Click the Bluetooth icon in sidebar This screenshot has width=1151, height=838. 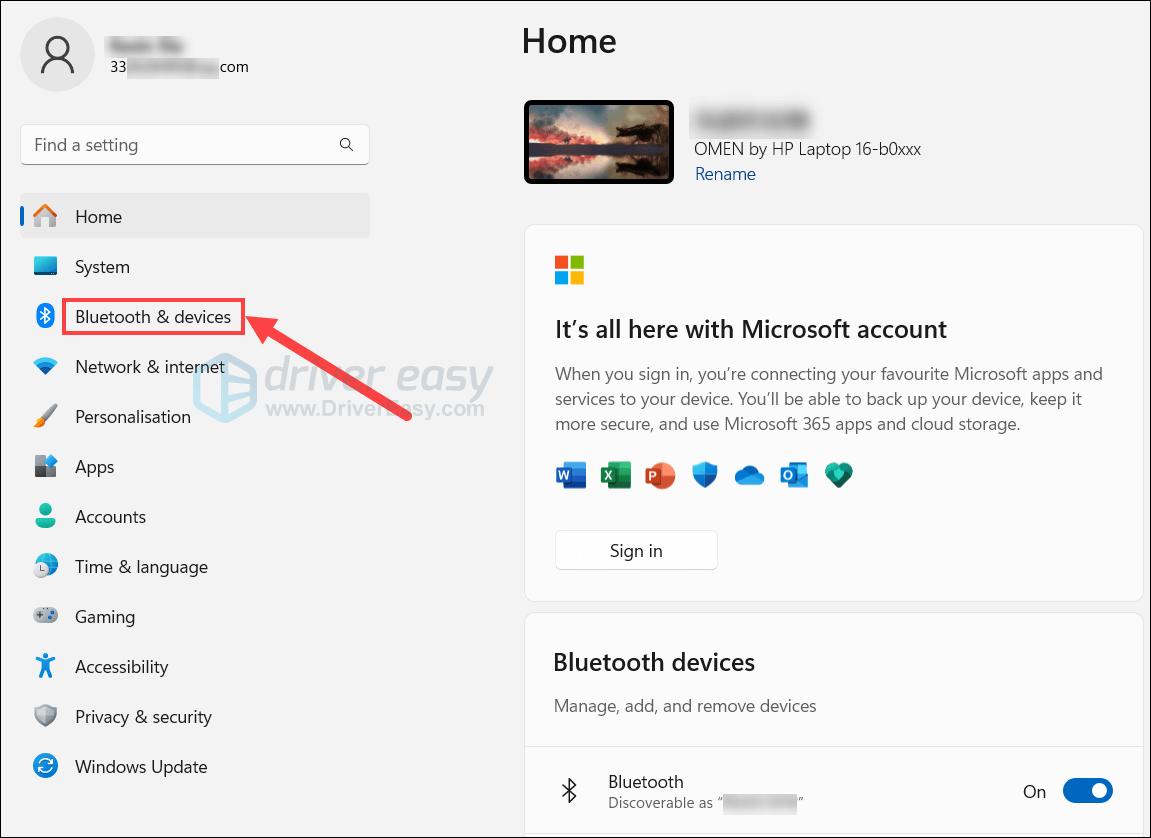46,316
